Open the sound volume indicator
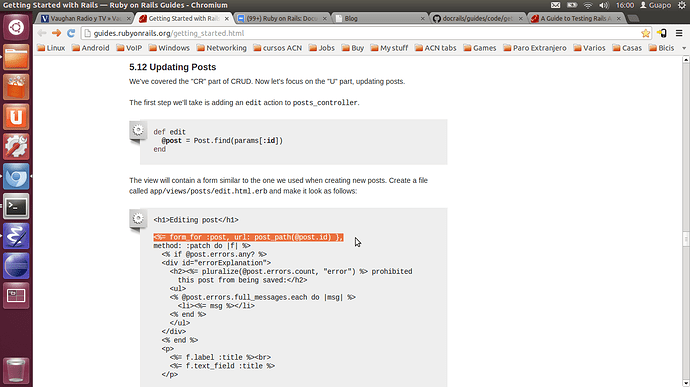Viewport: 690px width, 387px height. pyautogui.click(x=604, y=5)
